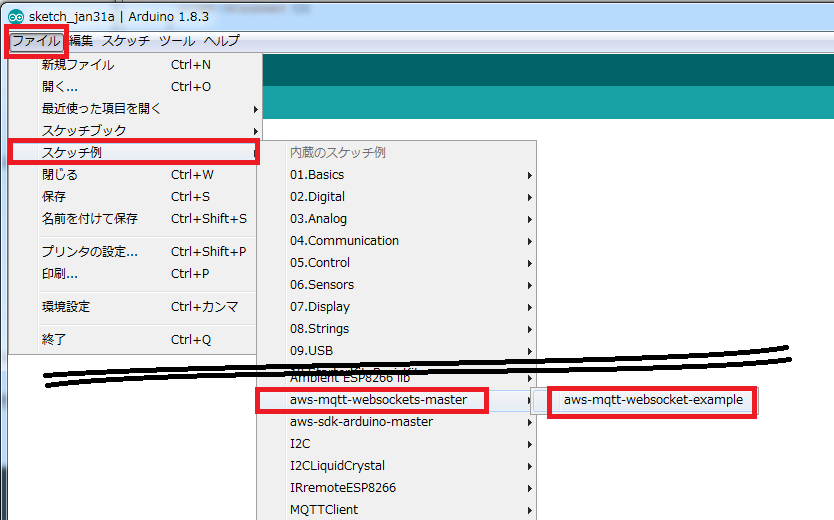Select 保存 menu entry
This screenshot has width=834, height=520.
click(134, 197)
